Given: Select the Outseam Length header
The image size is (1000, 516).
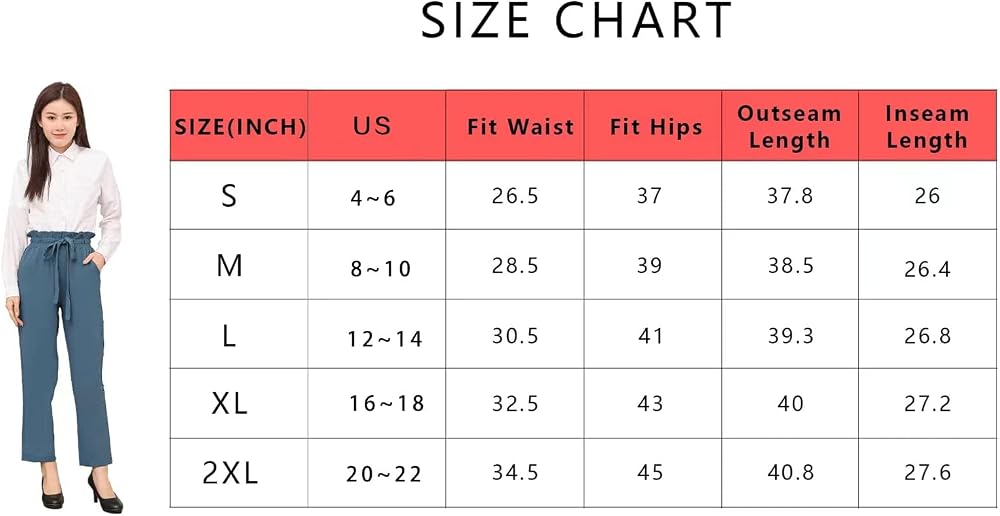Looking at the screenshot, I should 790,126.
